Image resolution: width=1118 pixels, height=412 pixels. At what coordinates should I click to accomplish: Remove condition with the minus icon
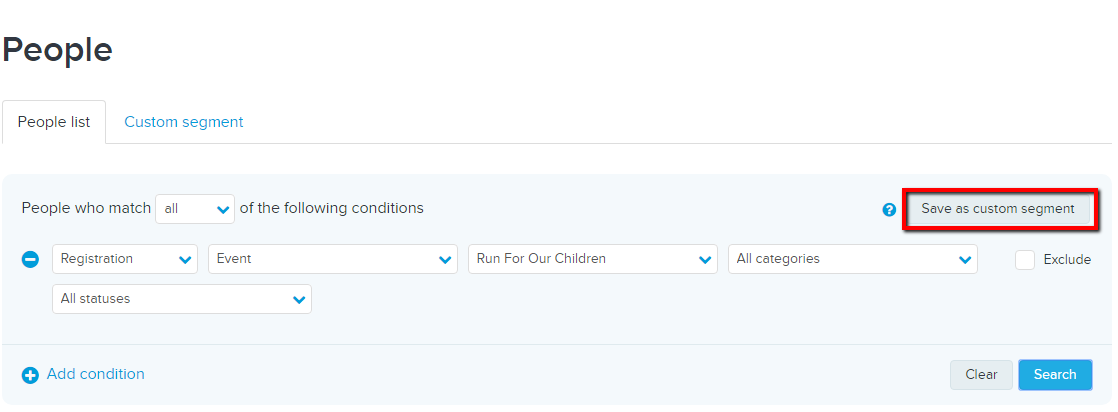[x=30, y=259]
